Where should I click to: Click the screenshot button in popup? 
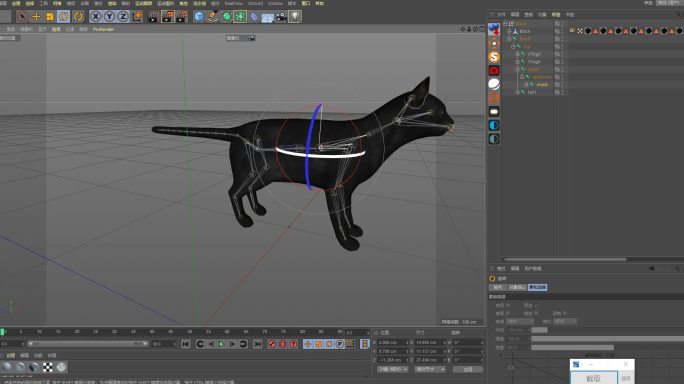pos(594,378)
